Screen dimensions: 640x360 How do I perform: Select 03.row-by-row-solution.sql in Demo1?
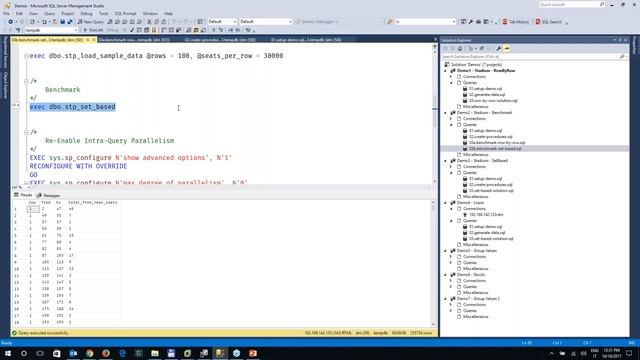point(493,101)
